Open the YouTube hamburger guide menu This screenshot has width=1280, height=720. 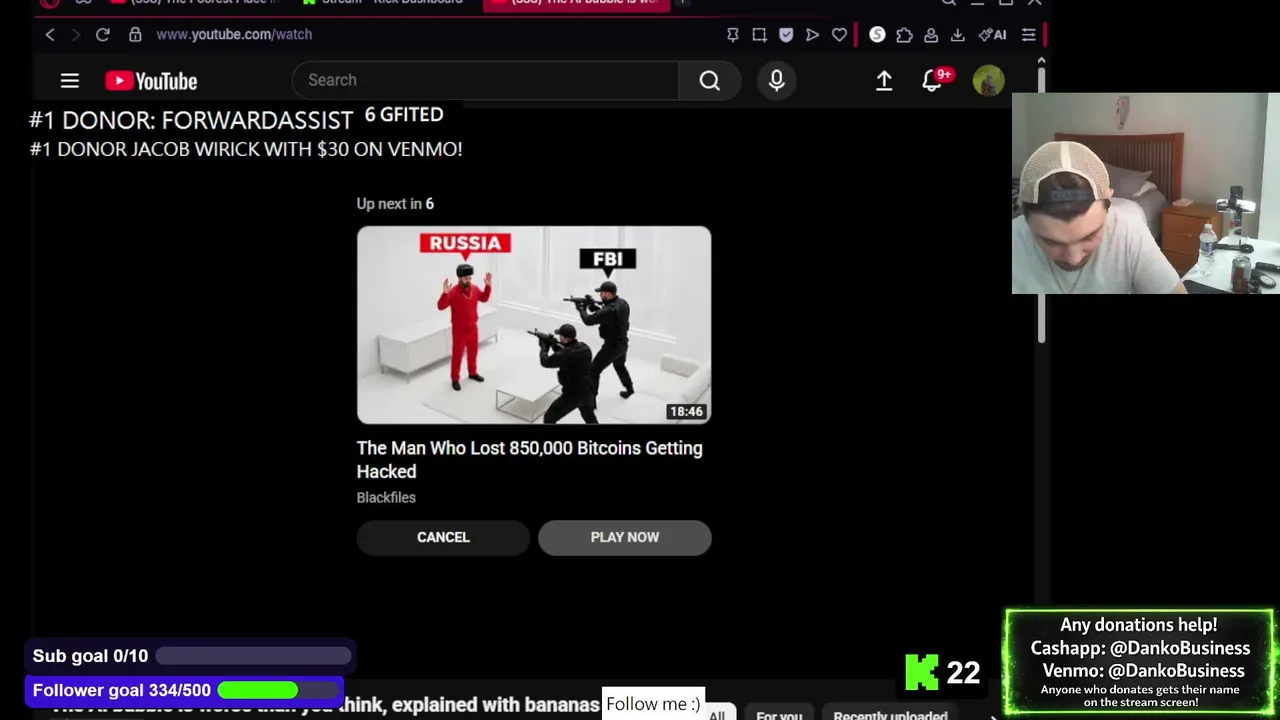pos(69,81)
